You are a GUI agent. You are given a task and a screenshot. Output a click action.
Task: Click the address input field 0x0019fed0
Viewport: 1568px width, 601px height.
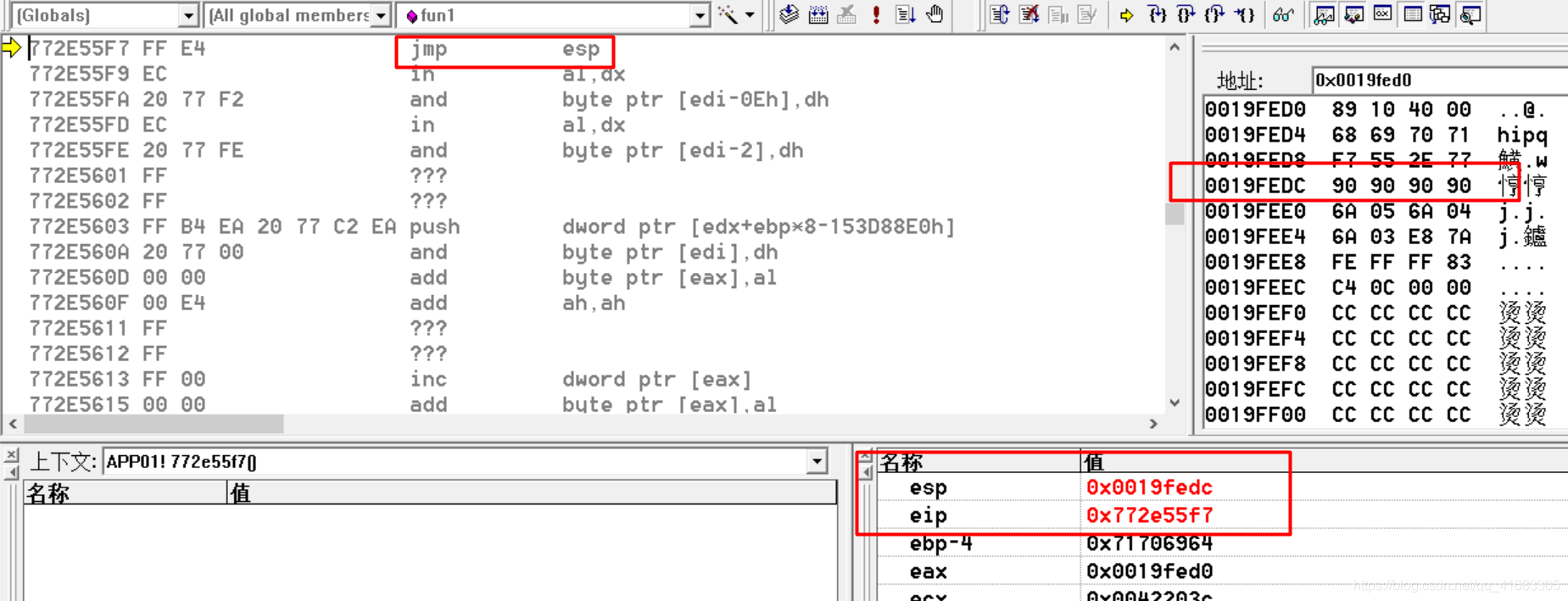click(1439, 80)
